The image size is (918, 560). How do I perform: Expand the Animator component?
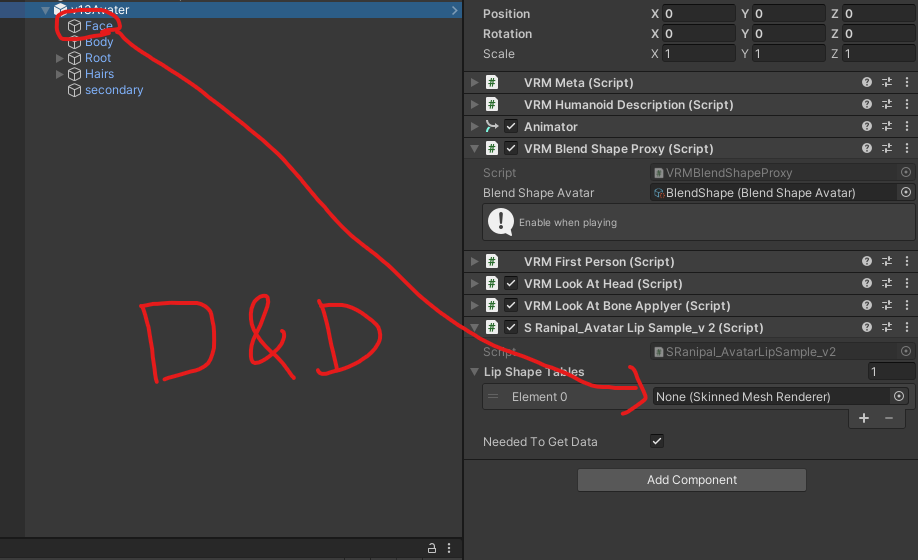pos(475,126)
